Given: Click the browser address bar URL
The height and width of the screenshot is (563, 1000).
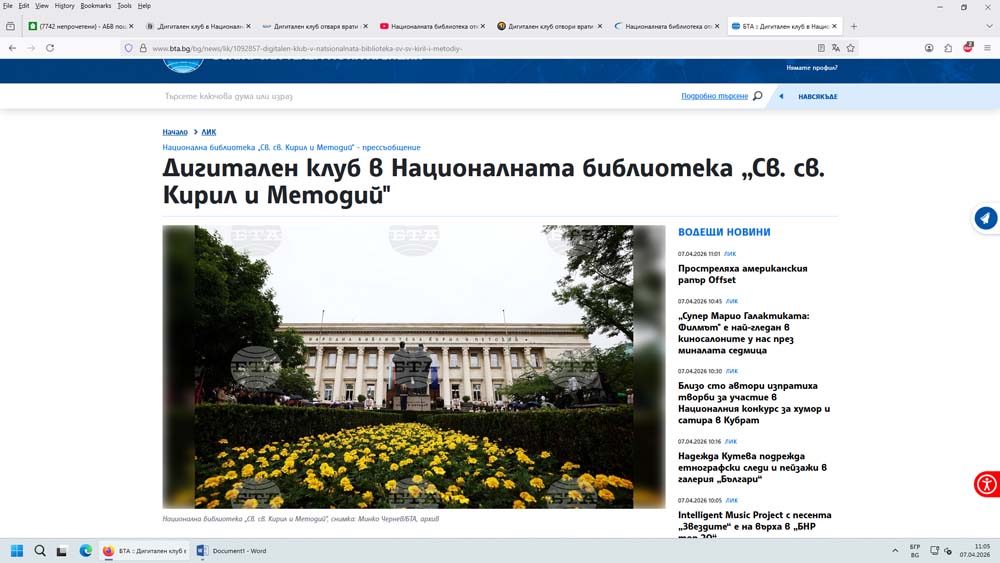Looking at the screenshot, I should click(307, 48).
